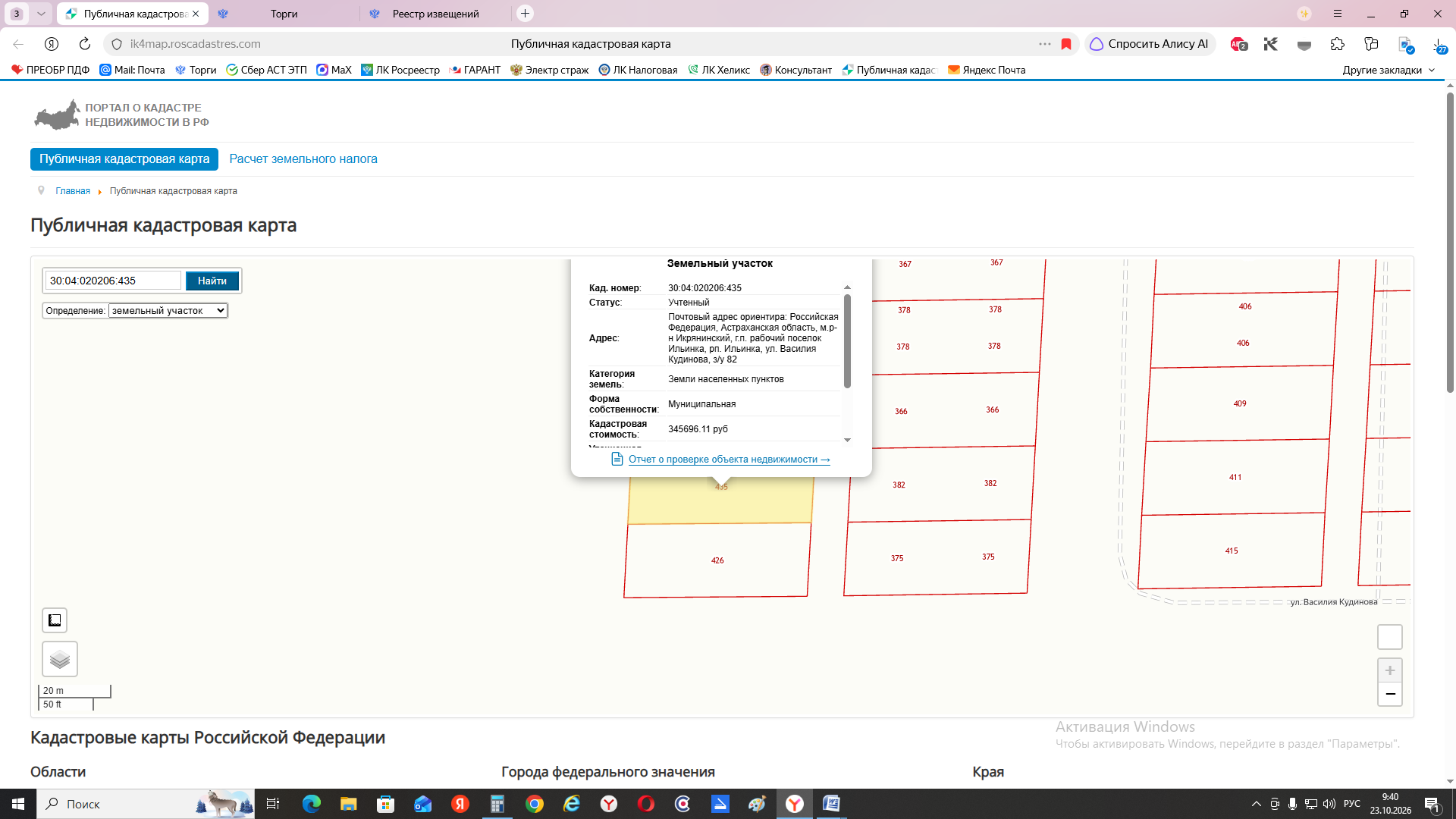Switch to the Торги browser tab
Viewport: 1456px width, 819px height.
pyautogui.click(x=284, y=14)
